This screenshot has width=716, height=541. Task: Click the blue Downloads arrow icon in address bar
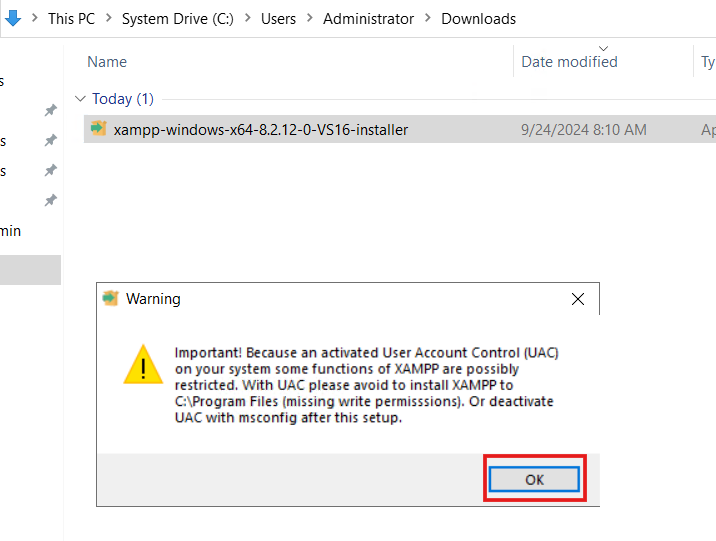click(13, 18)
